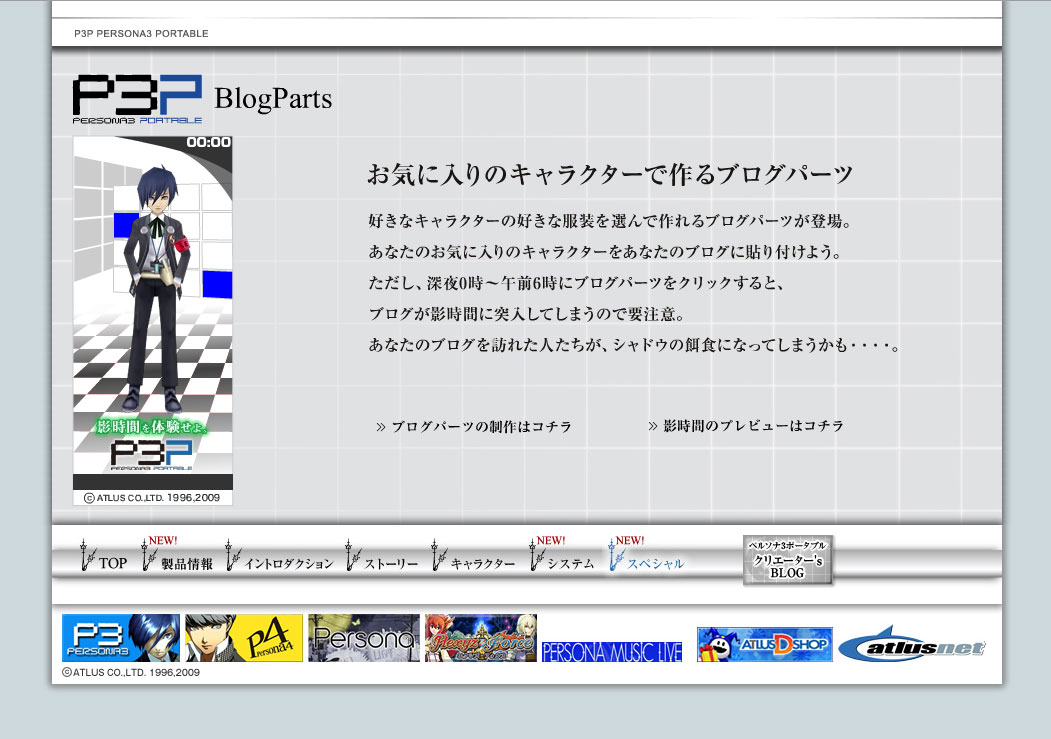Image resolution: width=1051 pixels, height=739 pixels.
Task: Click the tower icon beside キャラクター
Action: pos(438,555)
